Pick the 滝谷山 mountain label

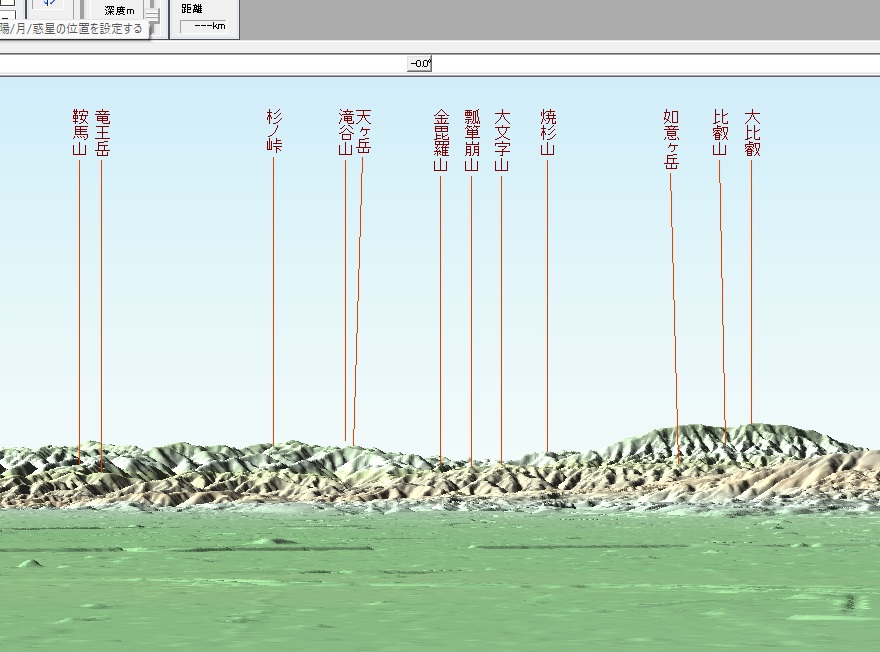pos(346,133)
